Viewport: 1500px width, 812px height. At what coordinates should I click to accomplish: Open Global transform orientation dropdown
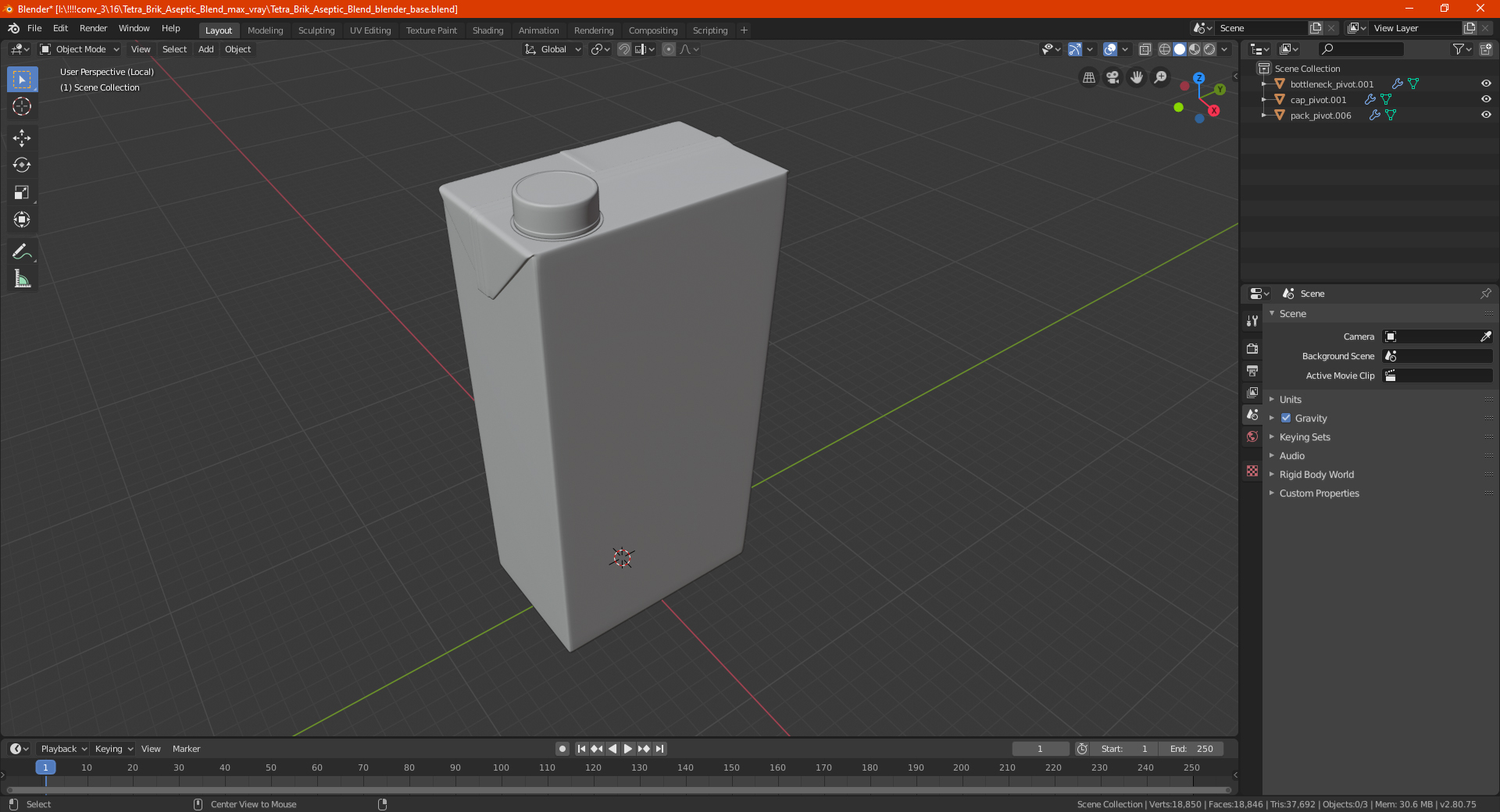[553, 49]
